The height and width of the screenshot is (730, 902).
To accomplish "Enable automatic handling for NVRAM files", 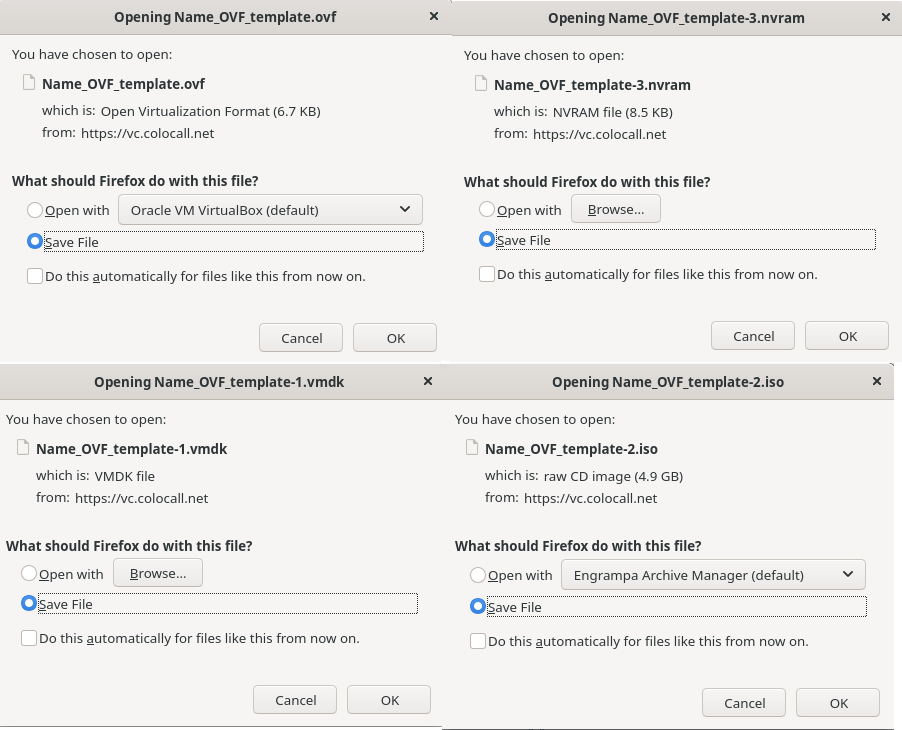I will 487,273.
